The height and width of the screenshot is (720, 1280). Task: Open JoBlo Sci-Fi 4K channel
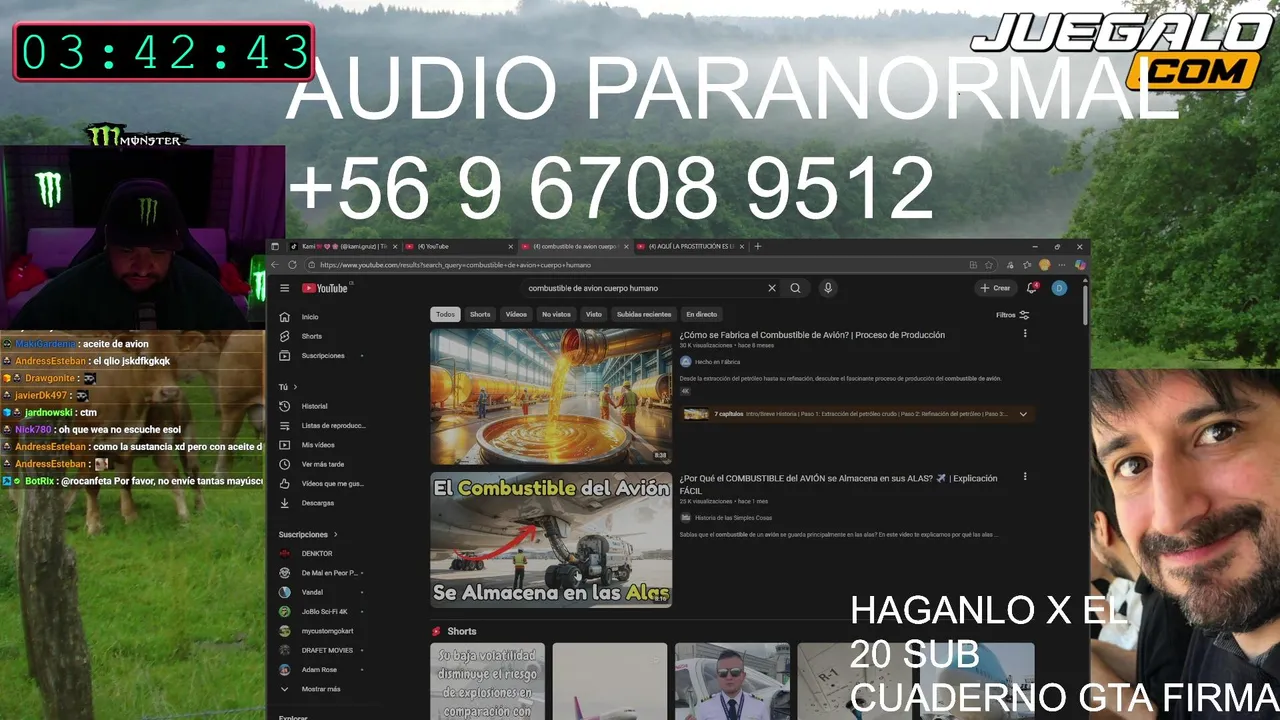pos(324,611)
